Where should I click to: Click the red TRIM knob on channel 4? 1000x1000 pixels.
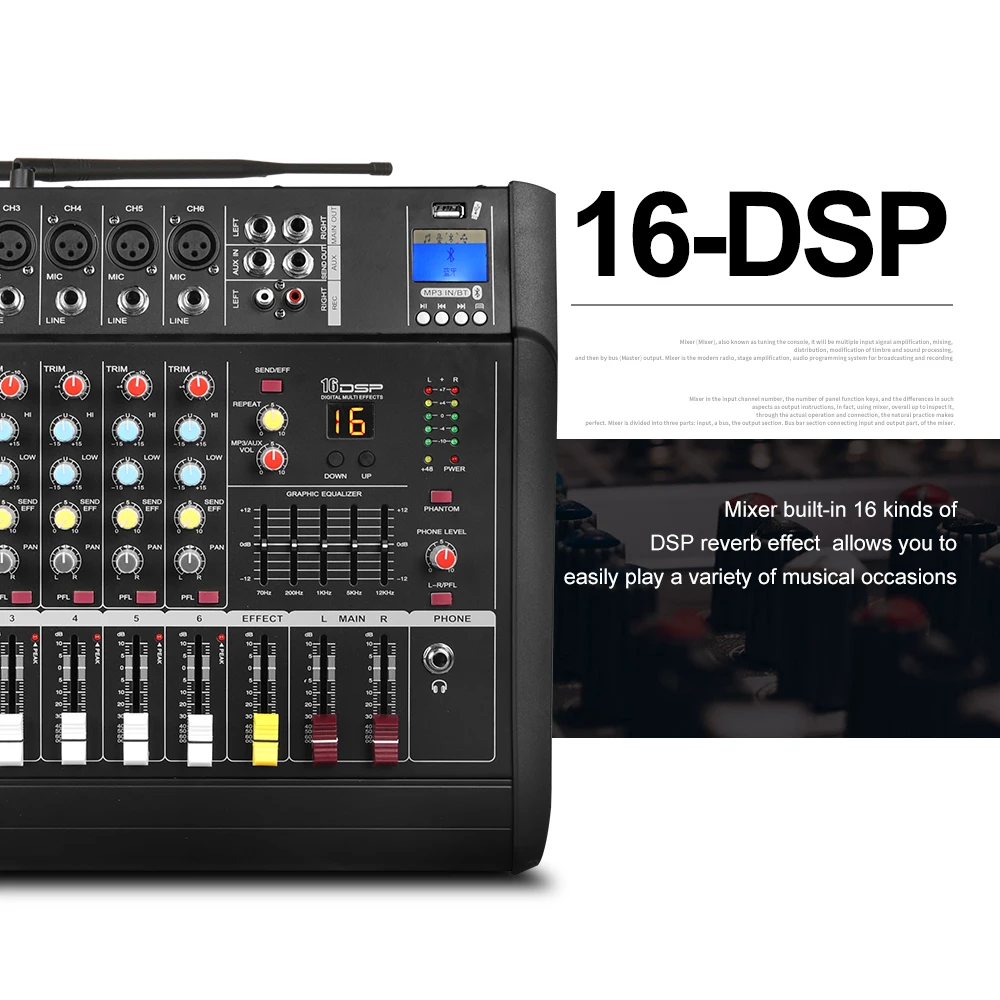coord(74,386)
